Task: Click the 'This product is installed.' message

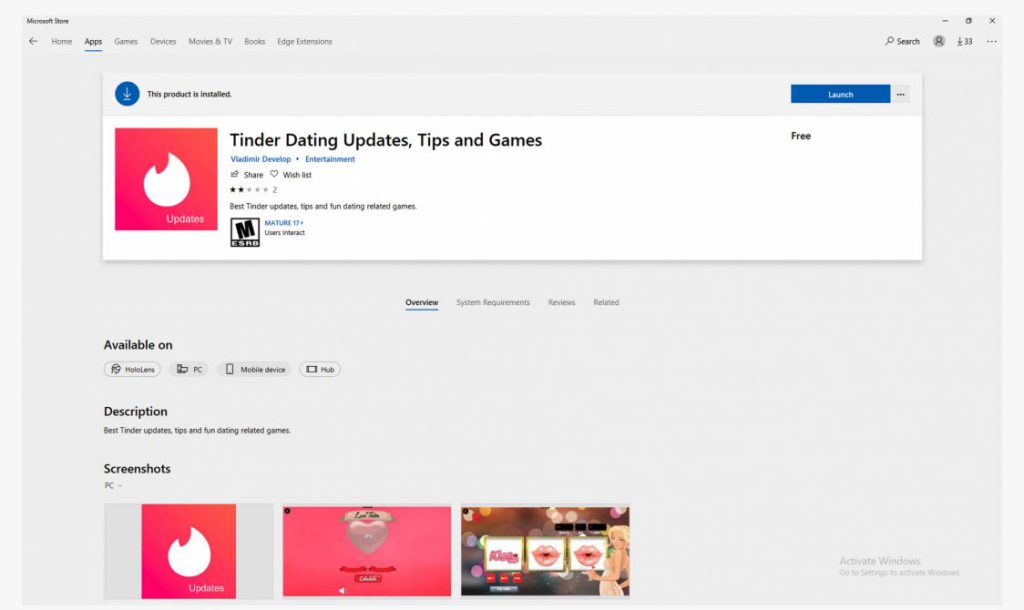Action: [x=189, y=94]
